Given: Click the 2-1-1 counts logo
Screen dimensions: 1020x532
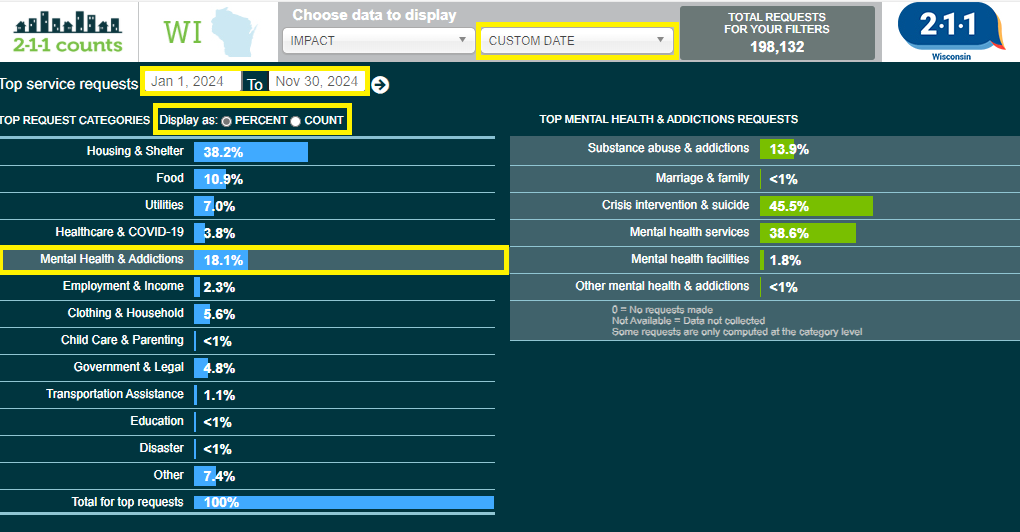Looking at the screenshot, I should [x=68, y=32].
